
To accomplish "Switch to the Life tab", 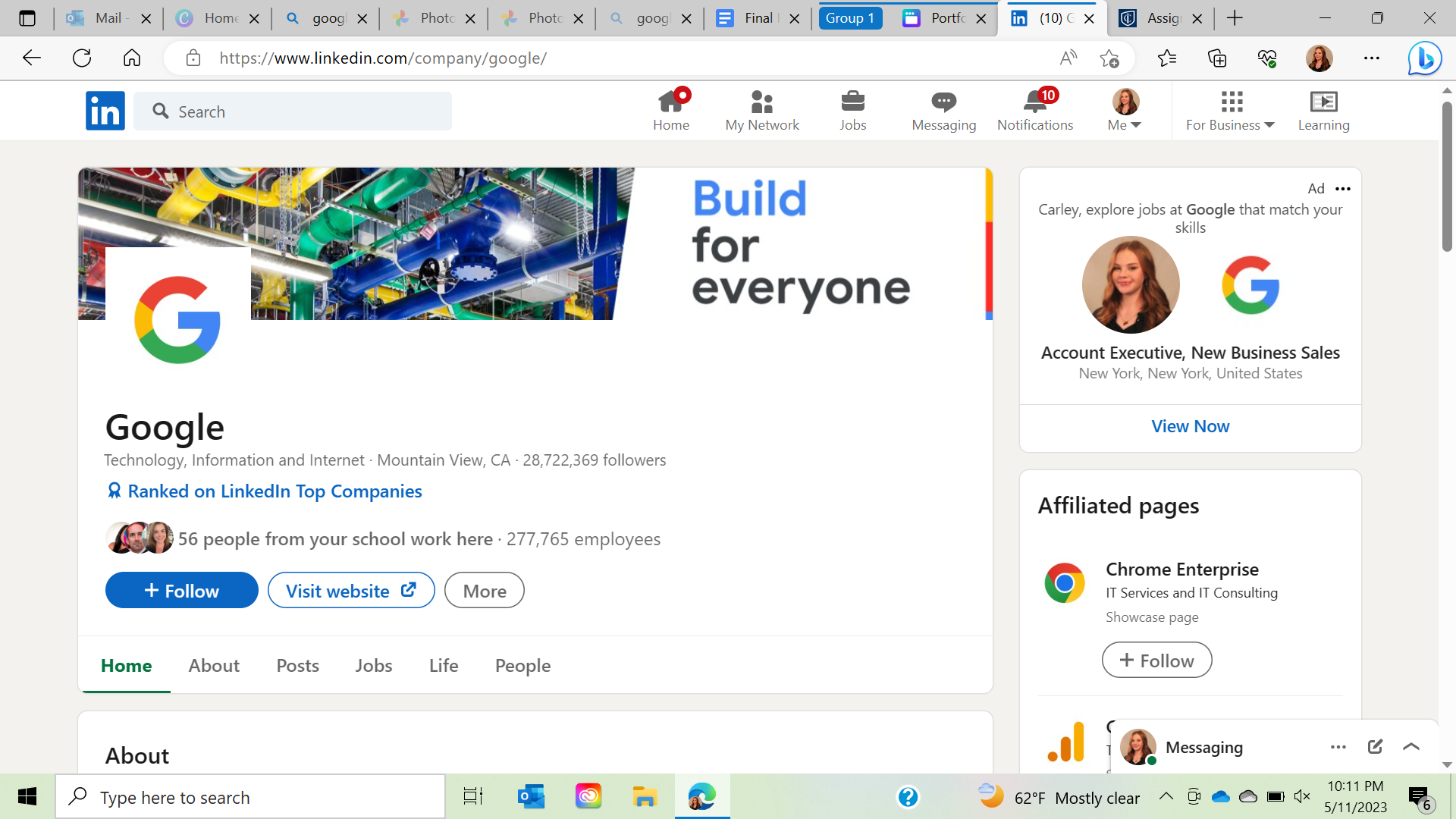I will (444, 665).
